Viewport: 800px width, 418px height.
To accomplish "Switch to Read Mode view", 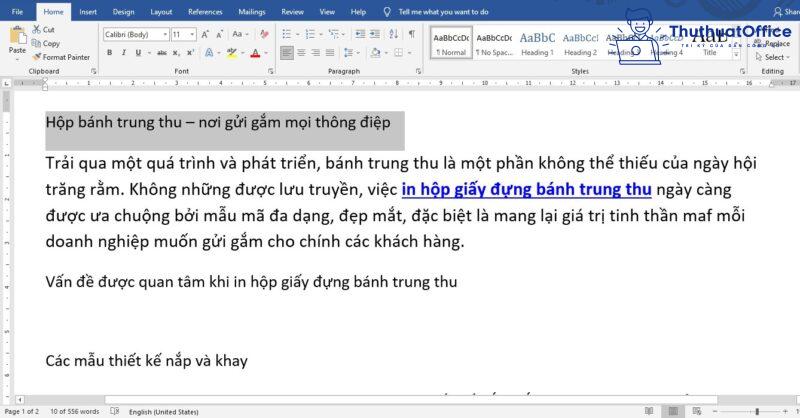I will tap(649, 411).
